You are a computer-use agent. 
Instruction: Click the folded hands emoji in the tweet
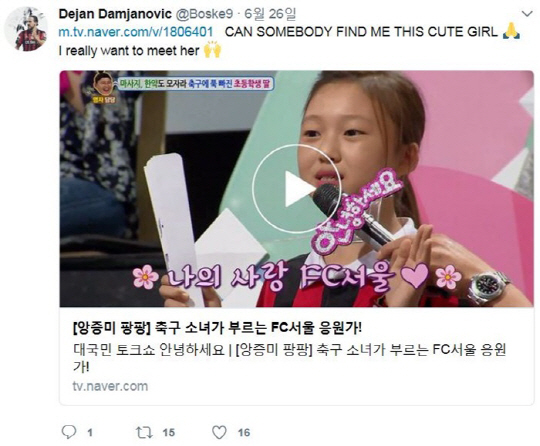point(511,31)
